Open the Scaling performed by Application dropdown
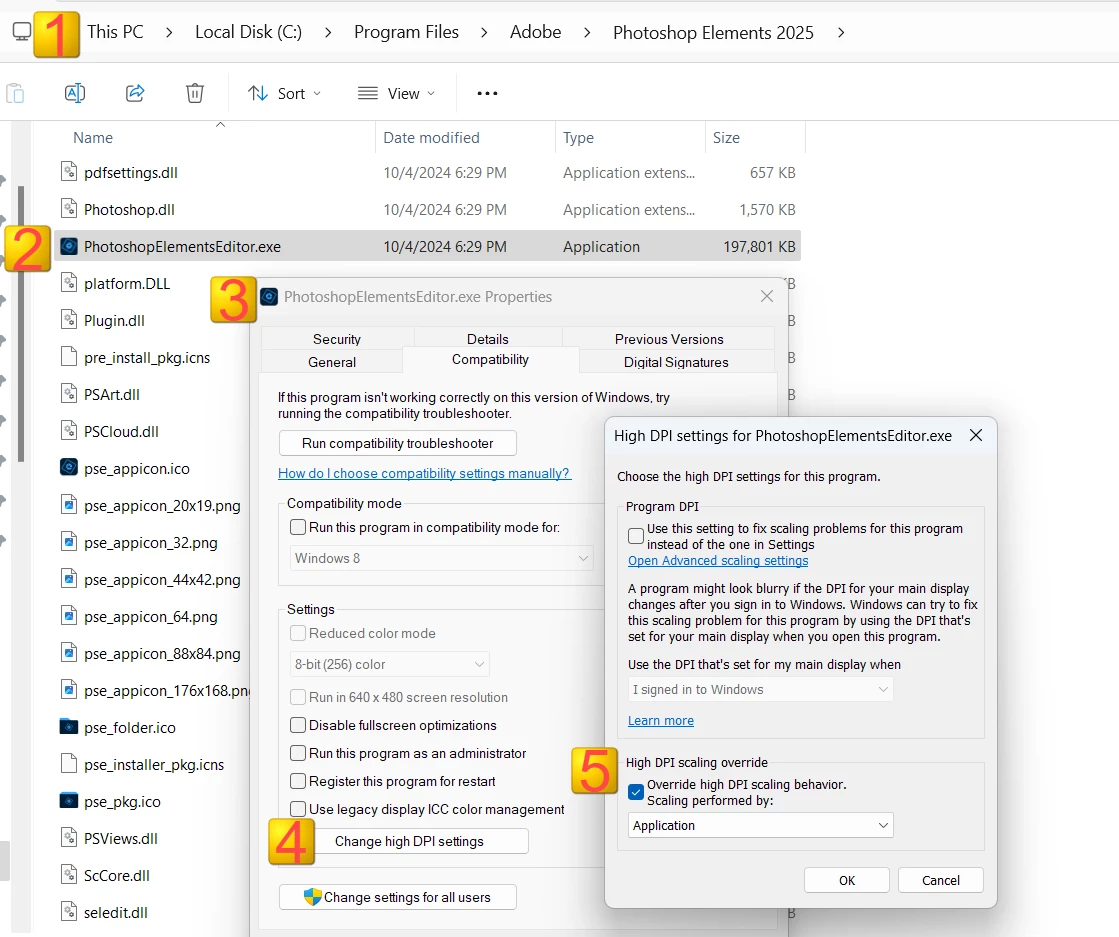The width and height of the screenshot is (1119, 937). coord(761,825)
